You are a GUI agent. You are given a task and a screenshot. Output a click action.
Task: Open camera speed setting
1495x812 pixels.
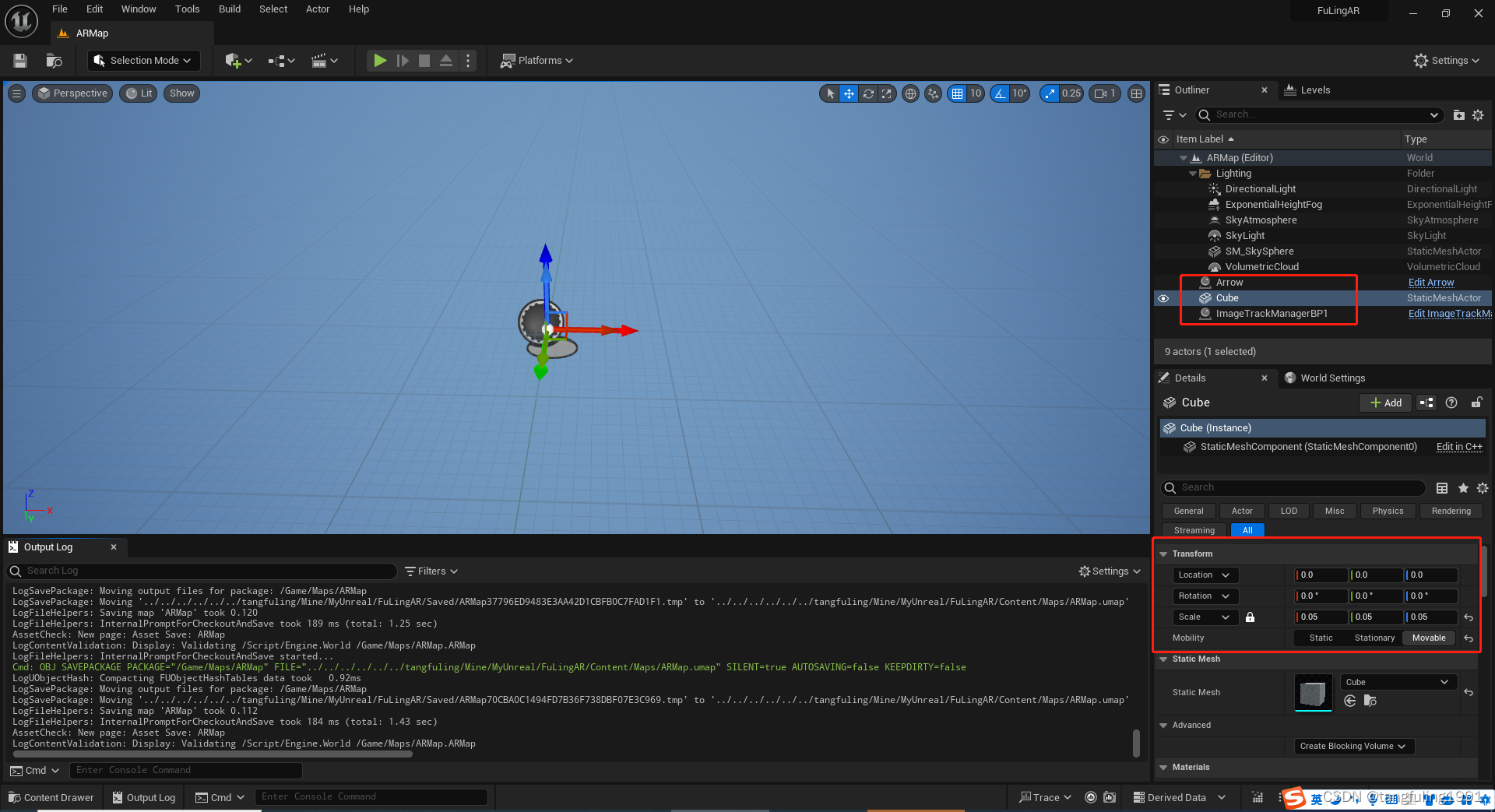(x=1105, y=93)
